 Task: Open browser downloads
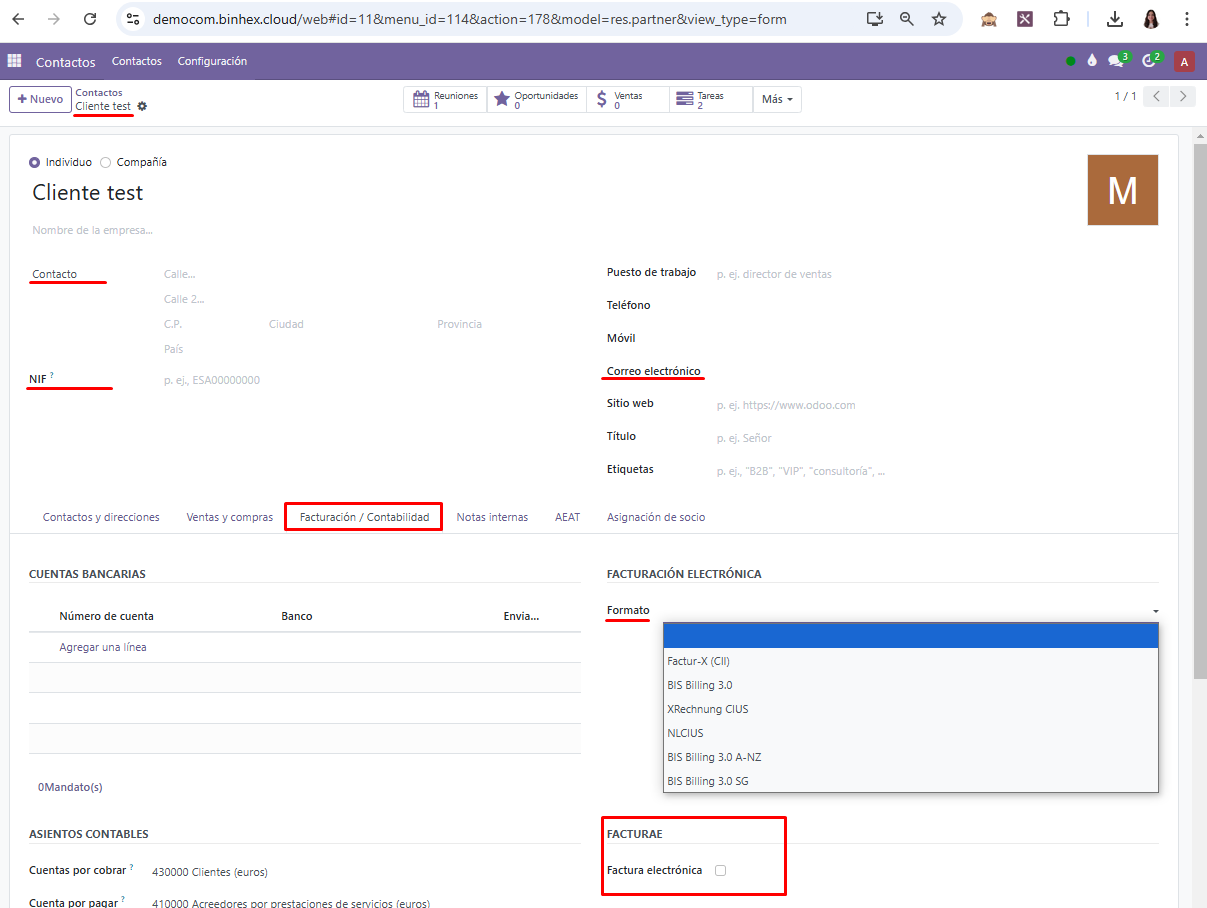[x=1116, y=19]
